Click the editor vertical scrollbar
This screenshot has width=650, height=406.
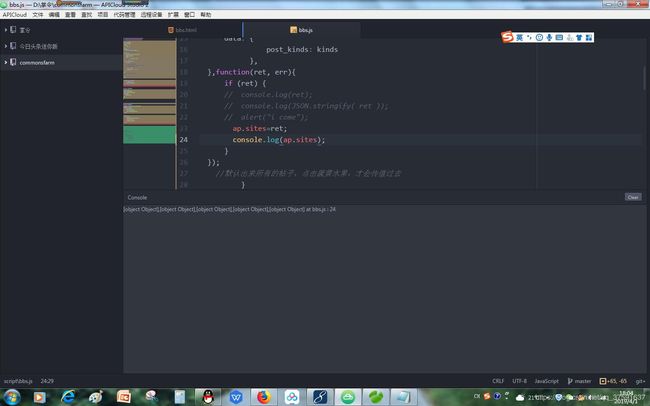644,78
